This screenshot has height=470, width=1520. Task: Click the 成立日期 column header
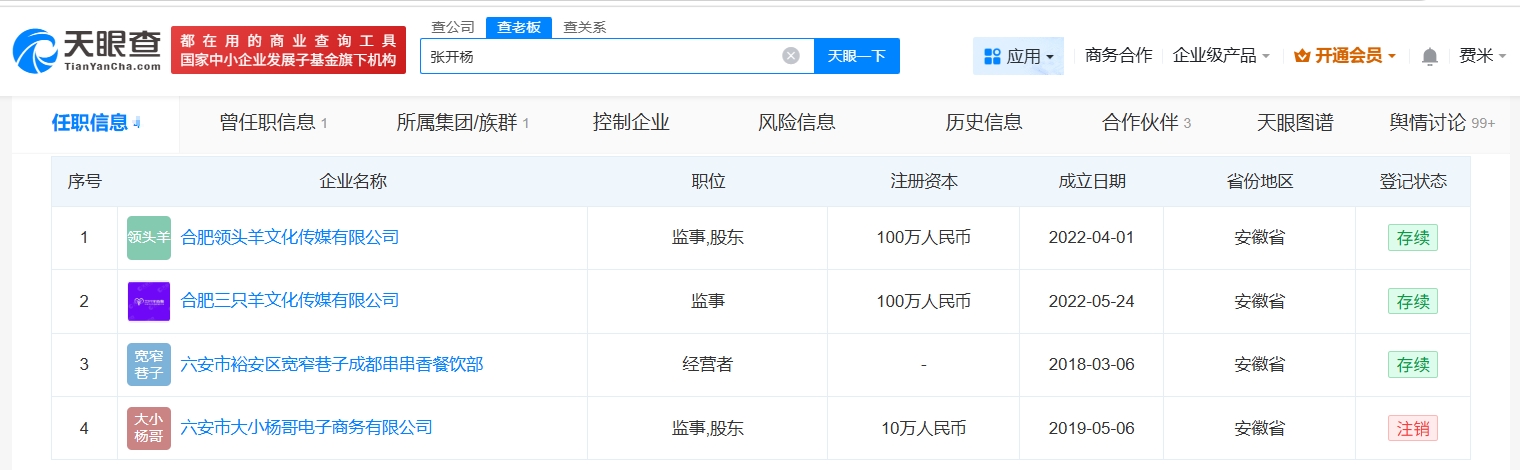[1092, 181]
